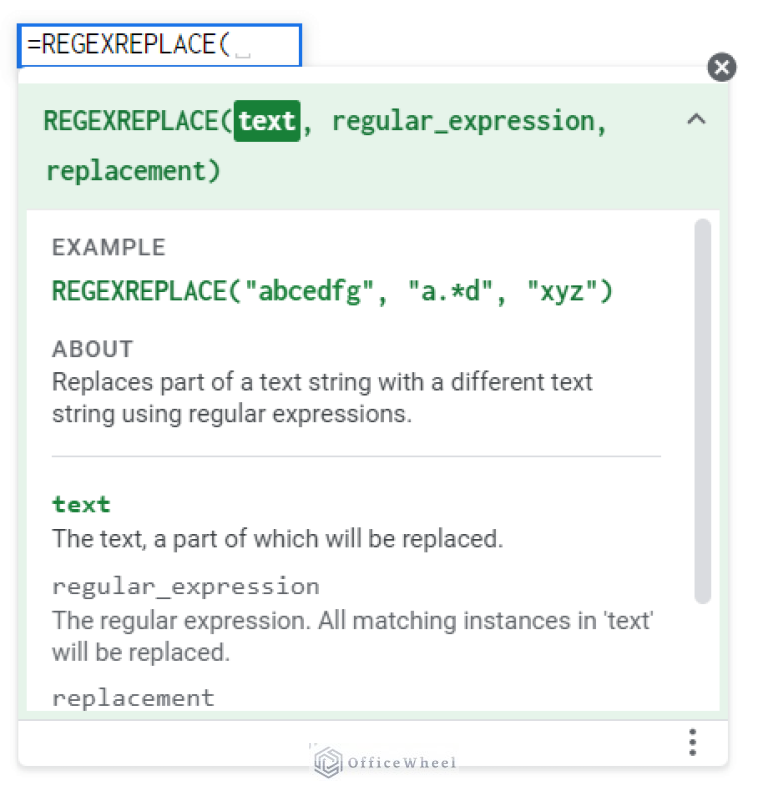This screenshot has width=768, height=801.
Task: Select the highlighted 'text' argument token
Action: pos(268,120)
